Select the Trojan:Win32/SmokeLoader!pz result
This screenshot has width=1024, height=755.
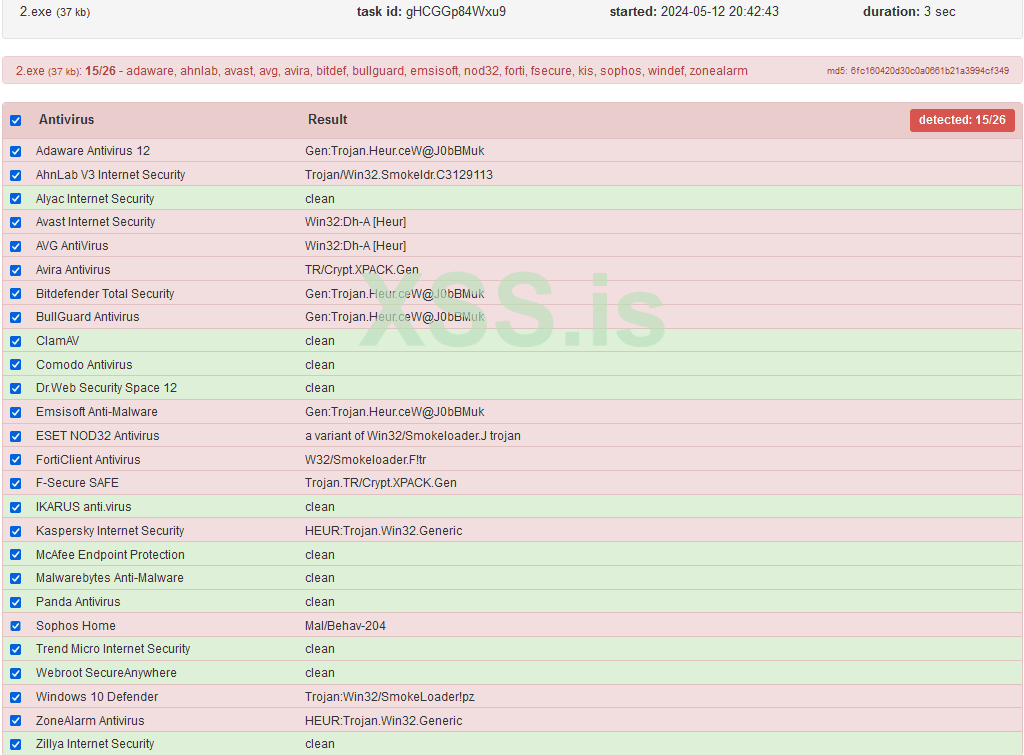390,697
